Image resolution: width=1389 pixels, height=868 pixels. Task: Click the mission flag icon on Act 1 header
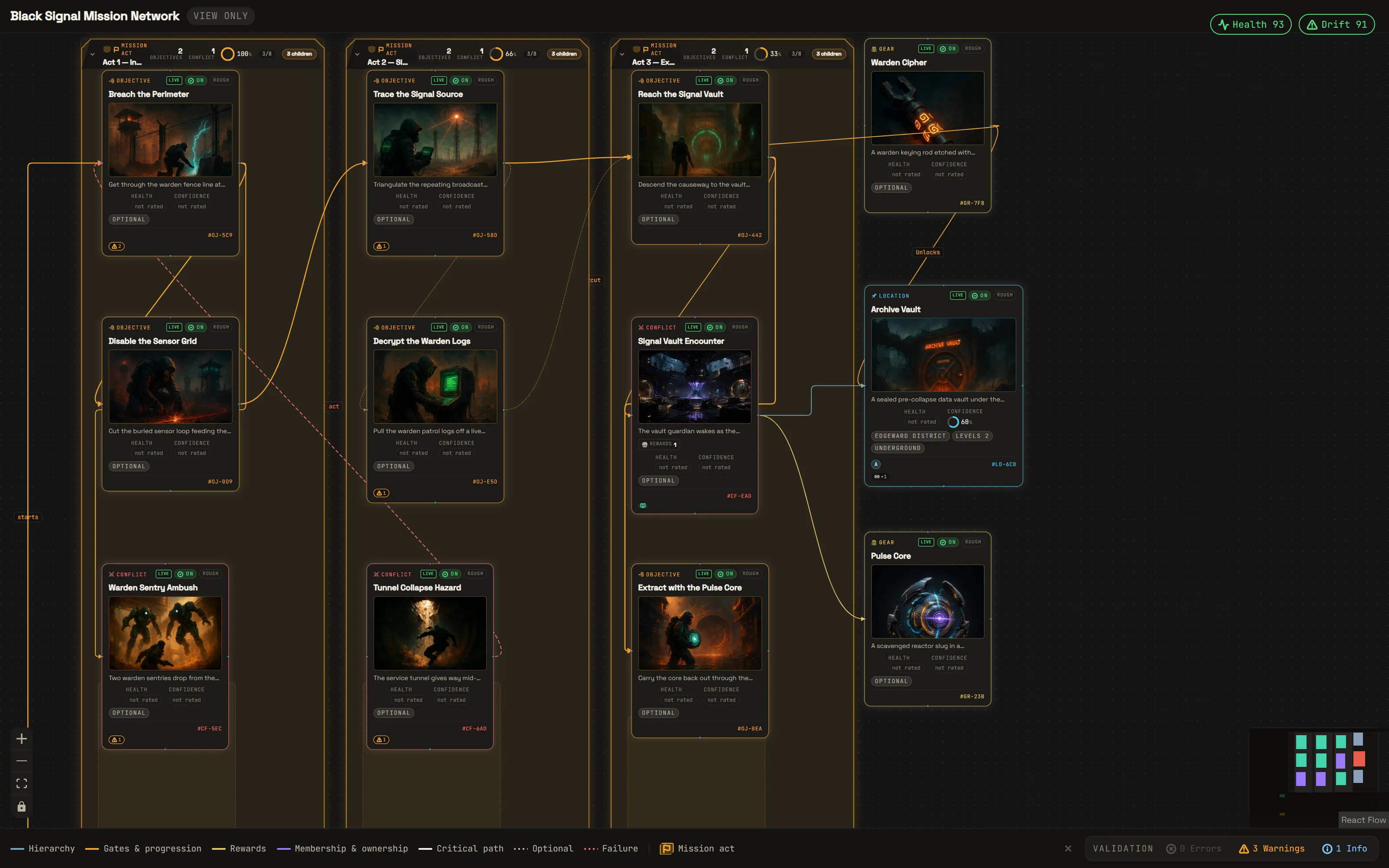point(116,49)
